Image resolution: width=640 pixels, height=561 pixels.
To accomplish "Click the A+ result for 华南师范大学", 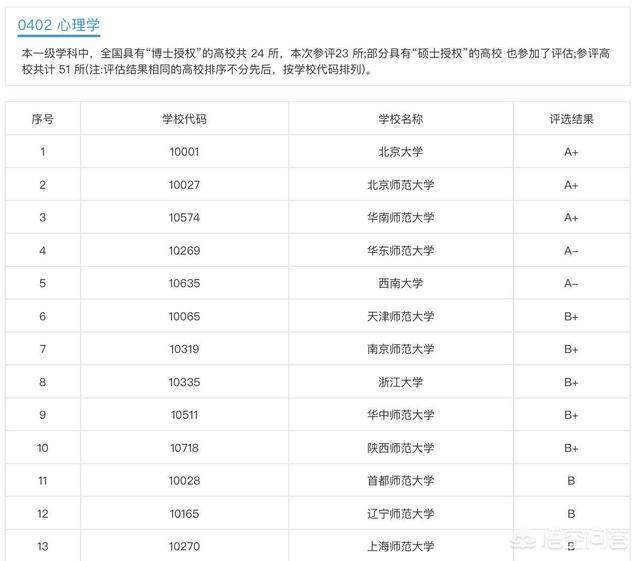I will pos(571,218).
